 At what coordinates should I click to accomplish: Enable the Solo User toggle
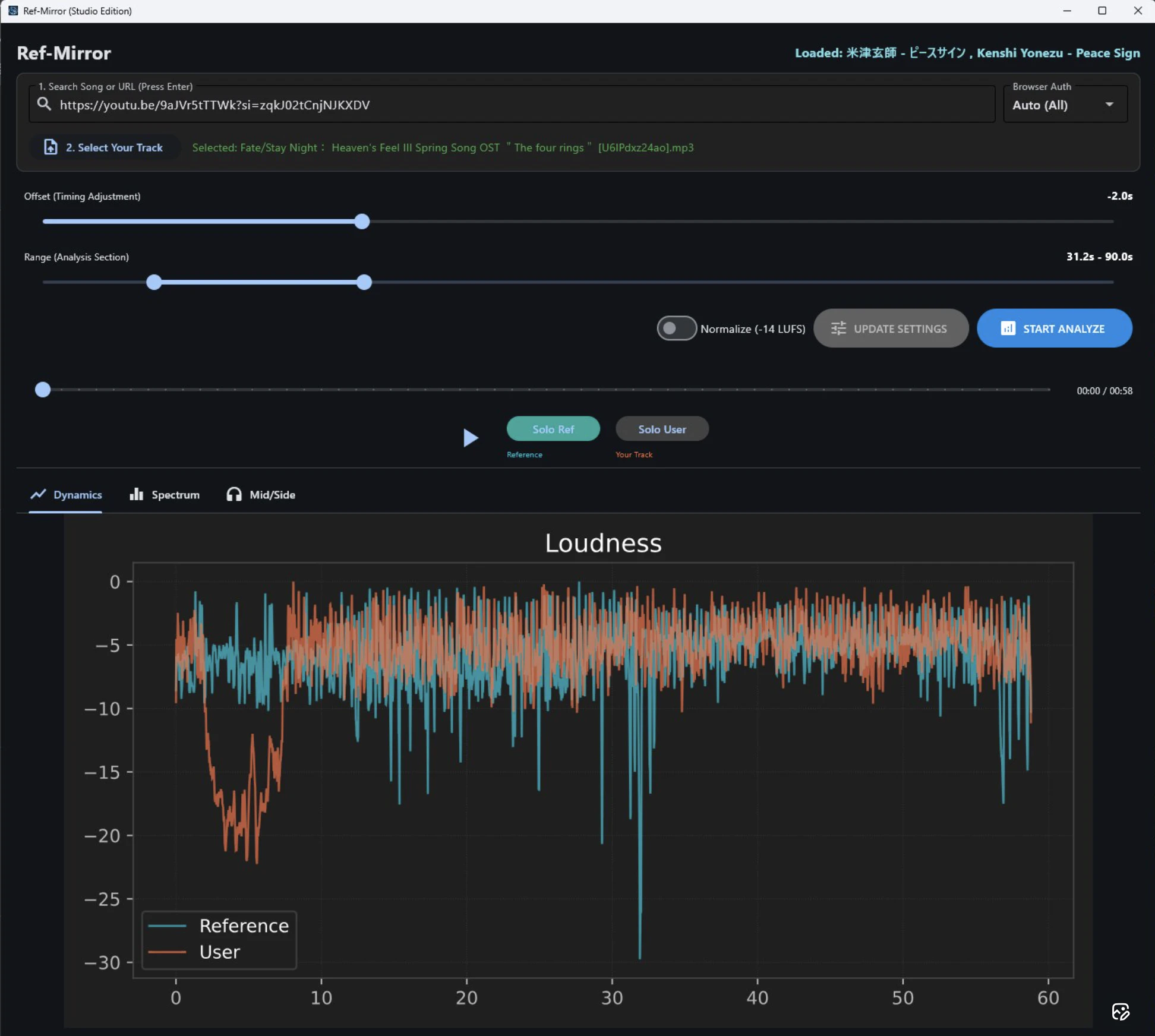tap(662, 429)
